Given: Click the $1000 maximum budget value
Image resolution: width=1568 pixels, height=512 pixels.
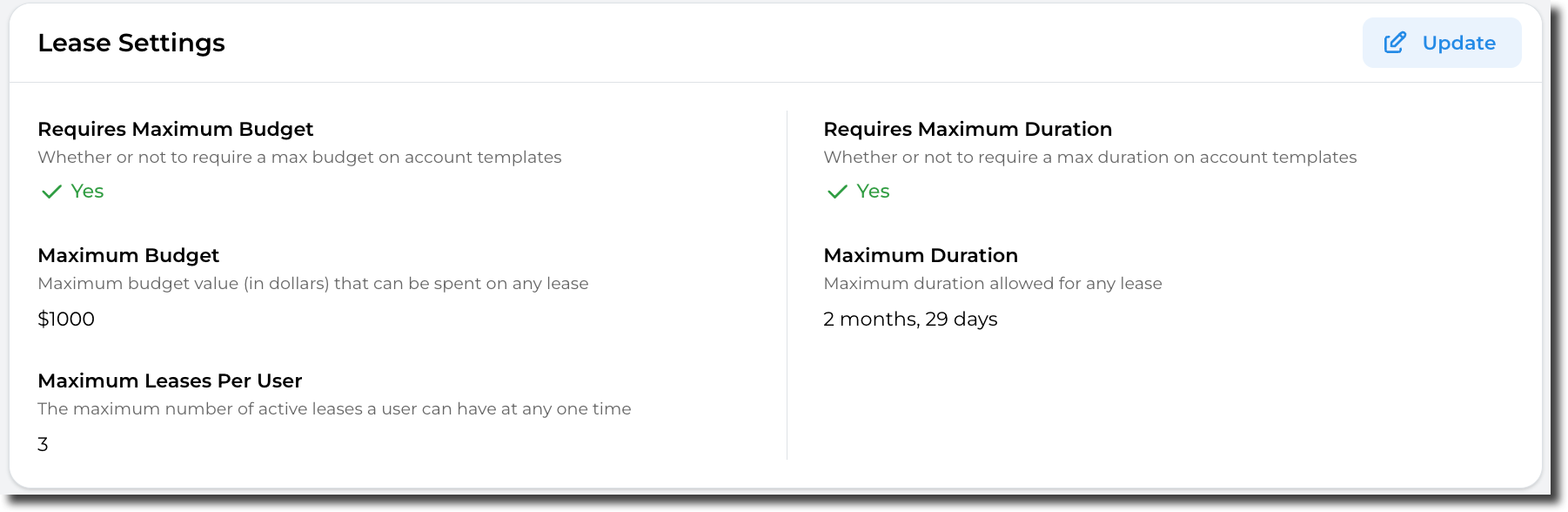Looking at the screenshot, I should pos(66,319).
